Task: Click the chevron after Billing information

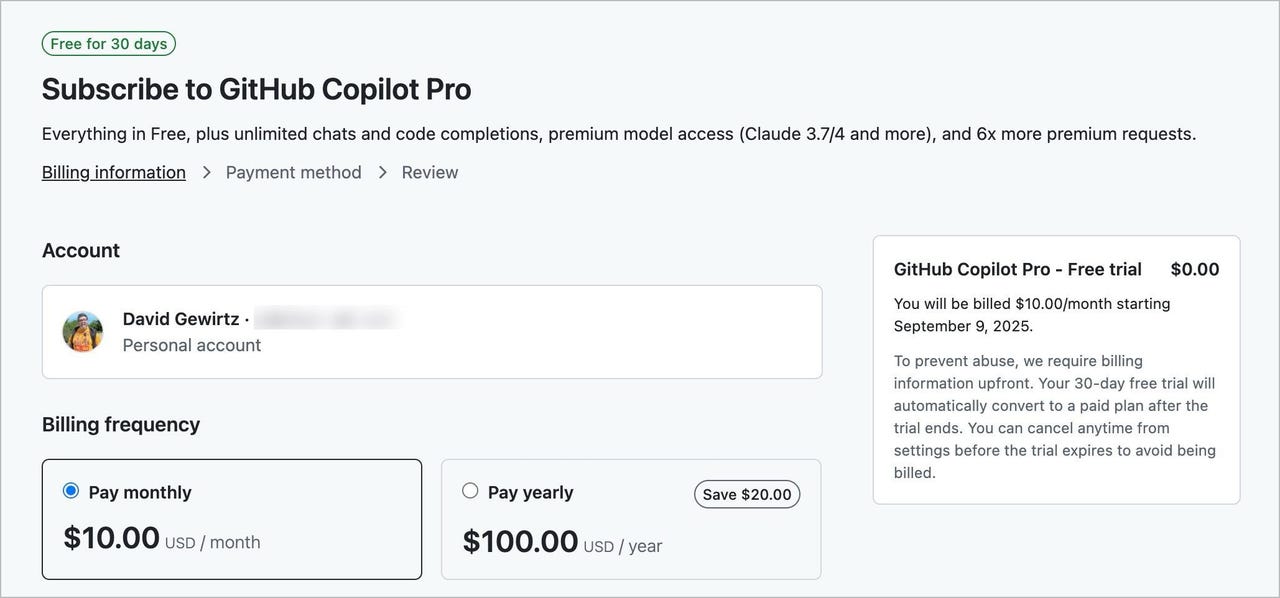Action: pyautogui.click(x=206, y=172)
